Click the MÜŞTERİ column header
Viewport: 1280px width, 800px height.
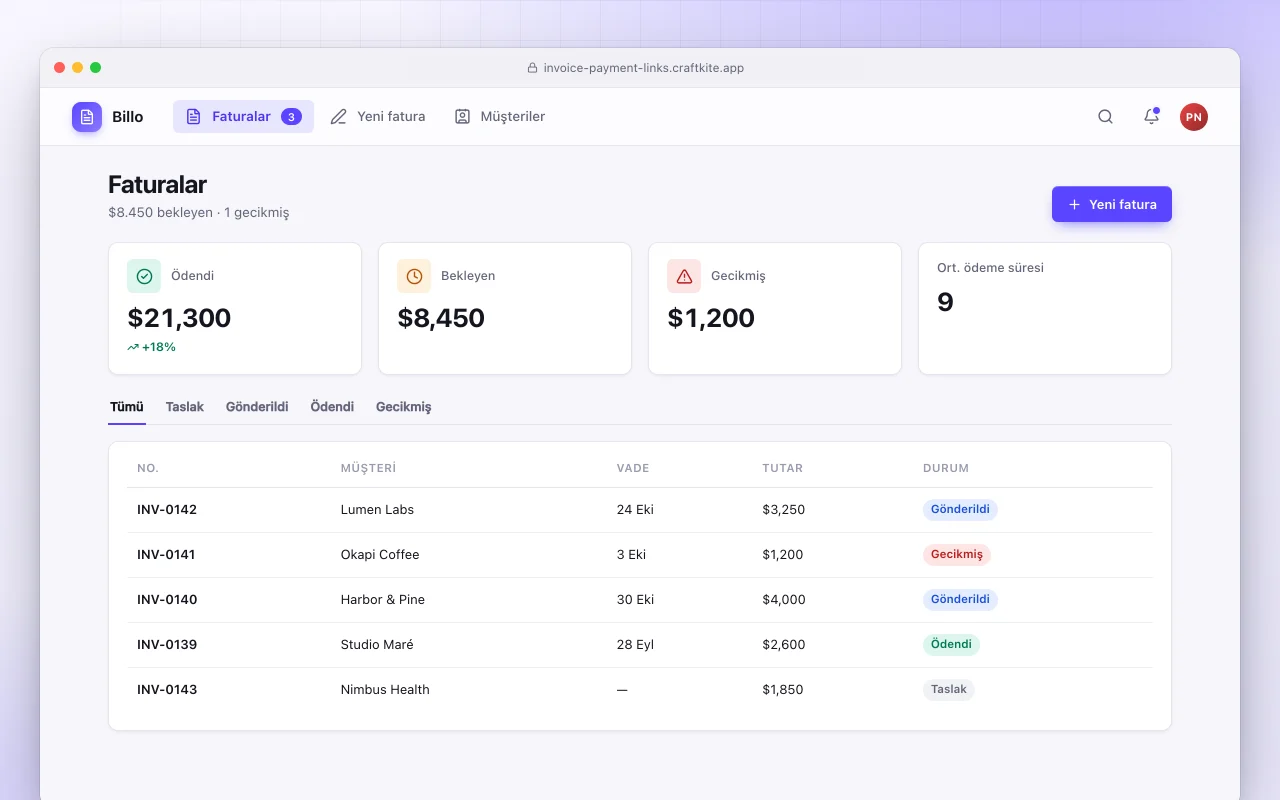click(x=369, y=468)
